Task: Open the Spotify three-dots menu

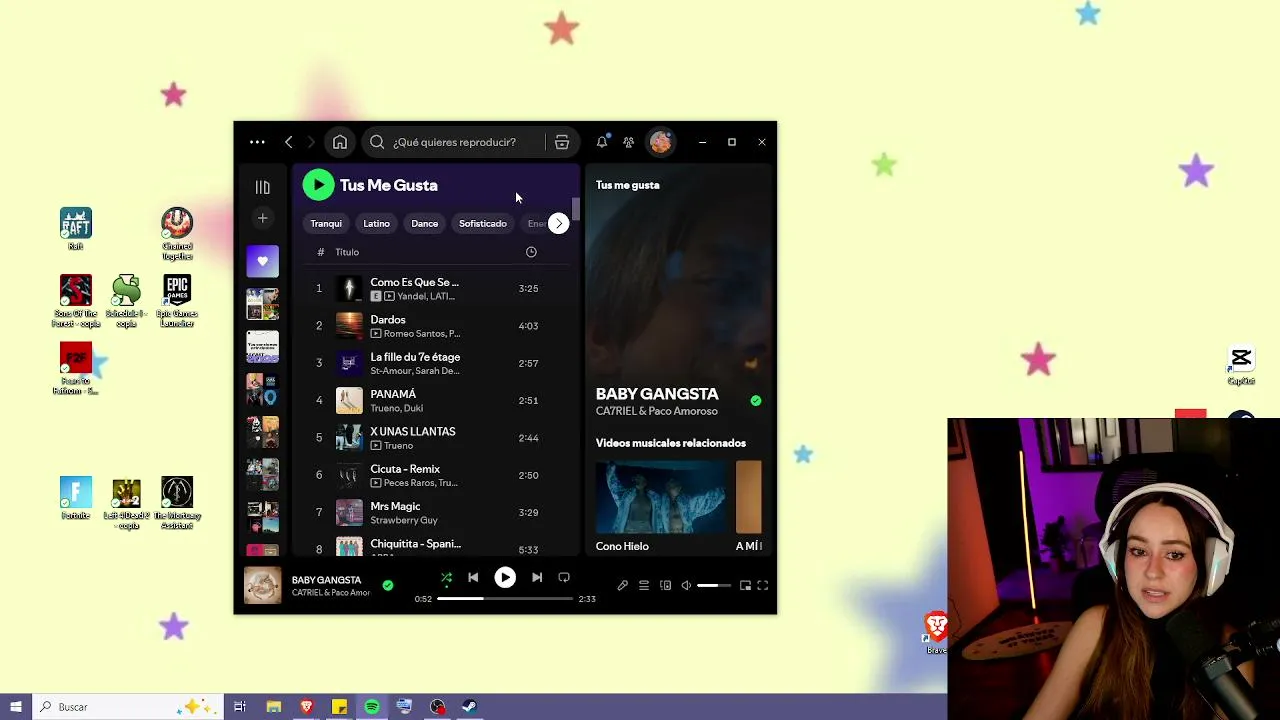Action: pyautogui.click(x=257, y=142)
